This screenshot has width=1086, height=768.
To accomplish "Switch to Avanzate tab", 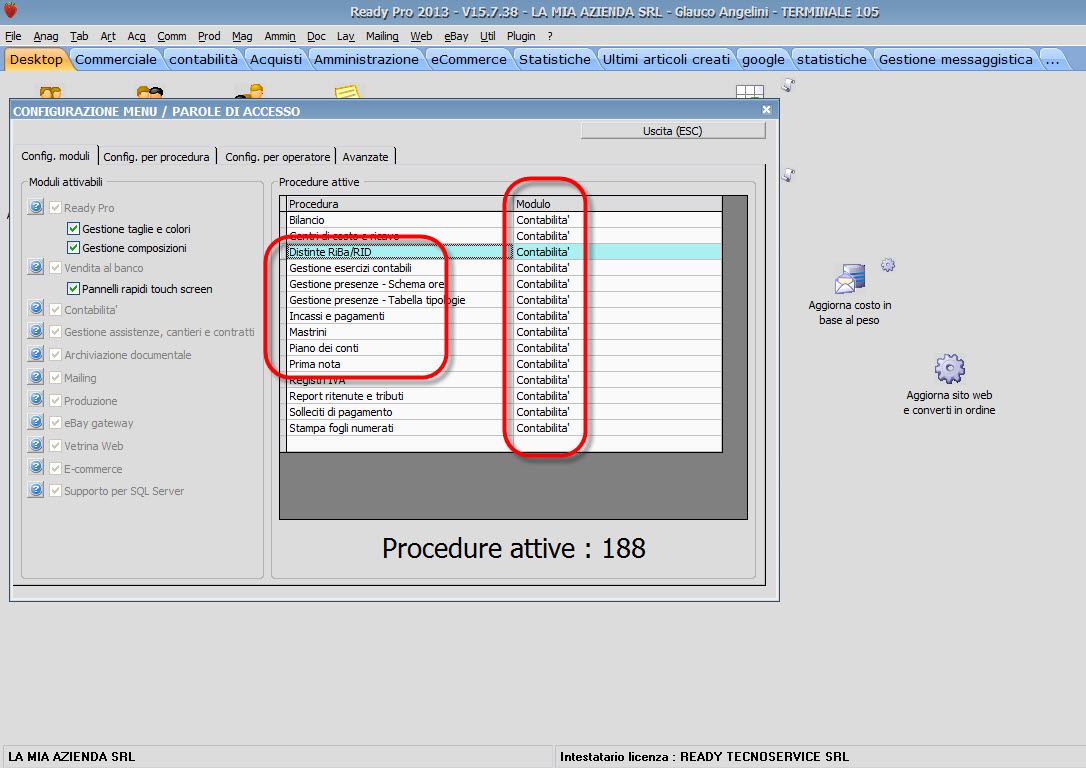I will 365,157.
